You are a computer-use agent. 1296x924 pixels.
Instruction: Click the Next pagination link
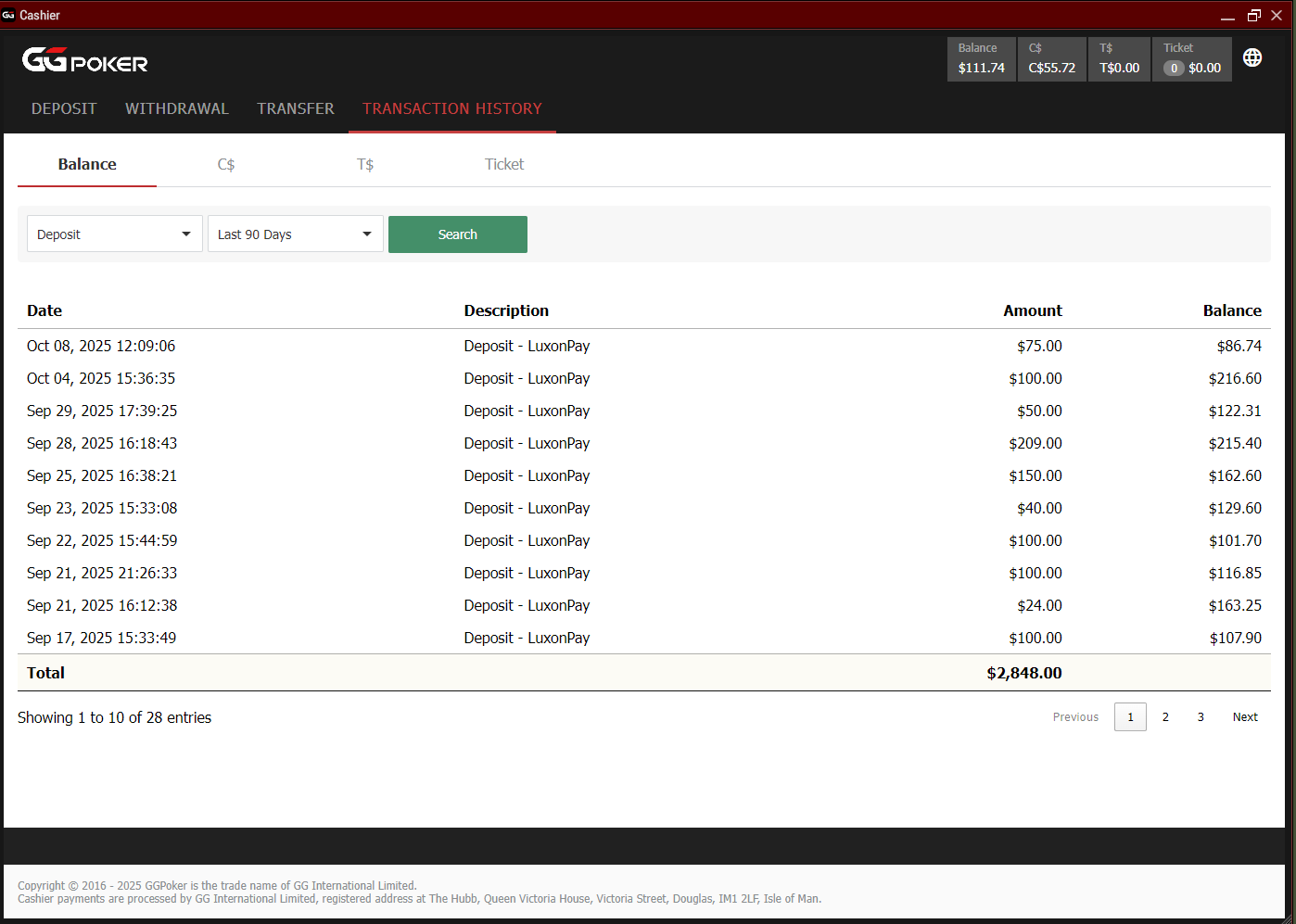1245,717
